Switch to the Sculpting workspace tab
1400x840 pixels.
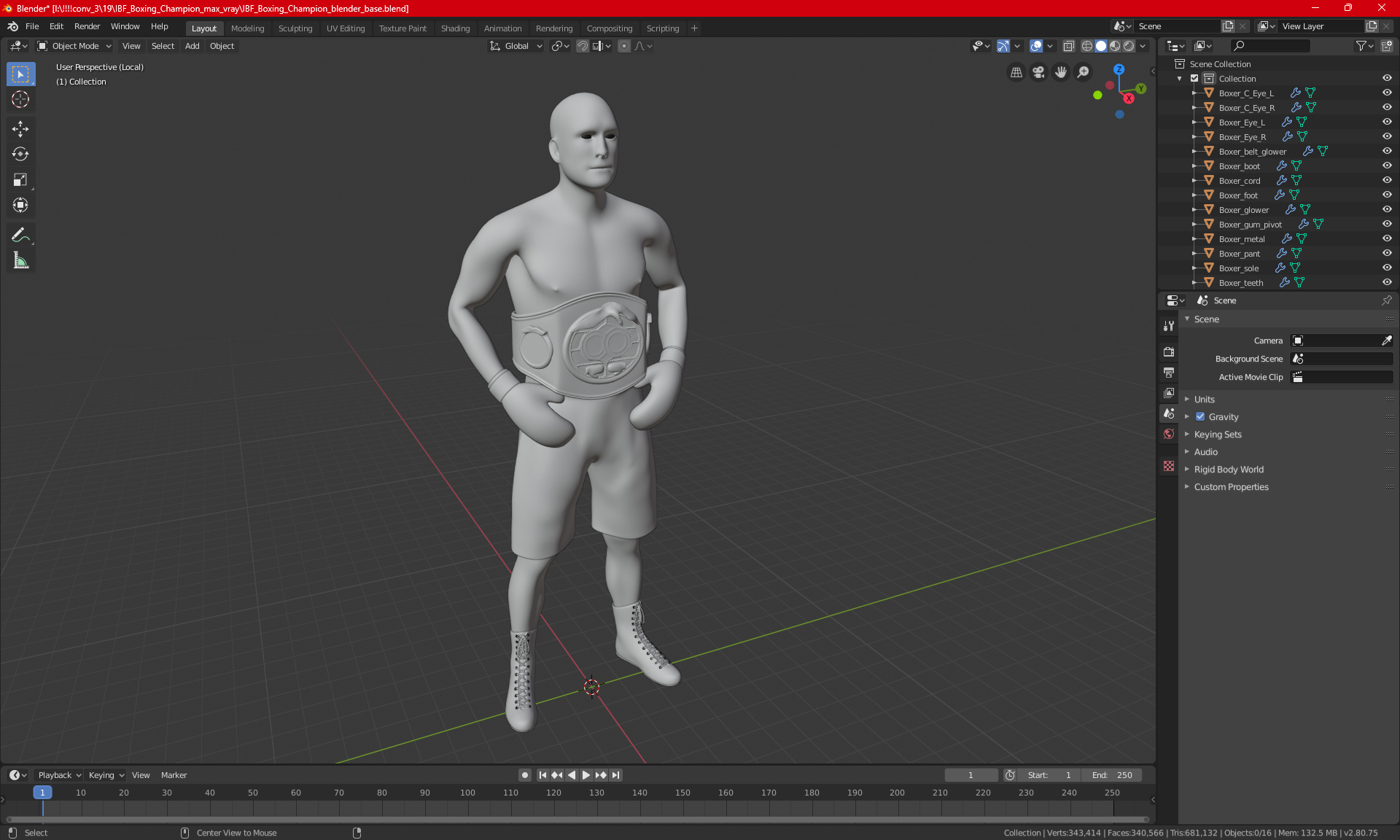[x=295, y=28]
